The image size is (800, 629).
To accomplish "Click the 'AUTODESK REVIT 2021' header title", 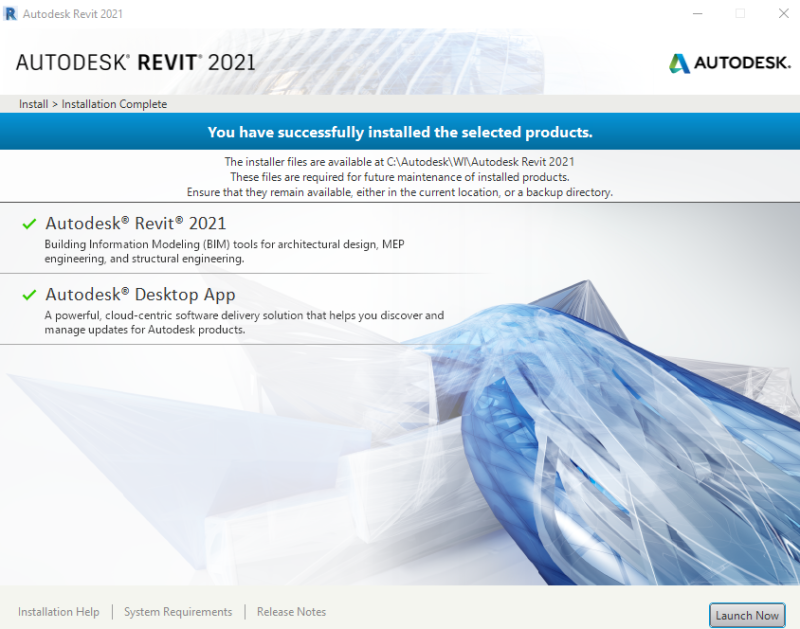I will pos(136,63).
